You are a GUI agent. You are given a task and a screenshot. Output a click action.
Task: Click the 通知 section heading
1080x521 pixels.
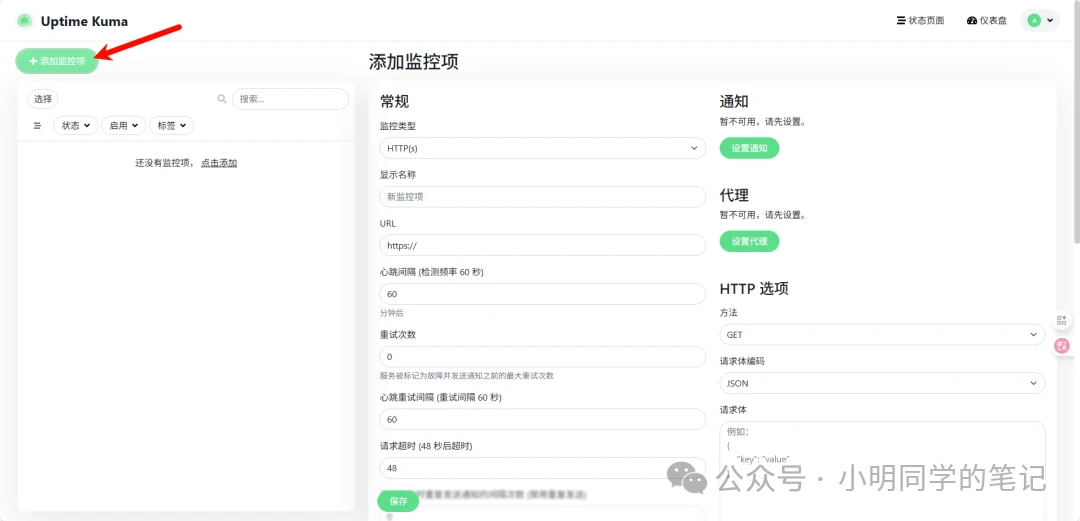[x=734, y=101]
